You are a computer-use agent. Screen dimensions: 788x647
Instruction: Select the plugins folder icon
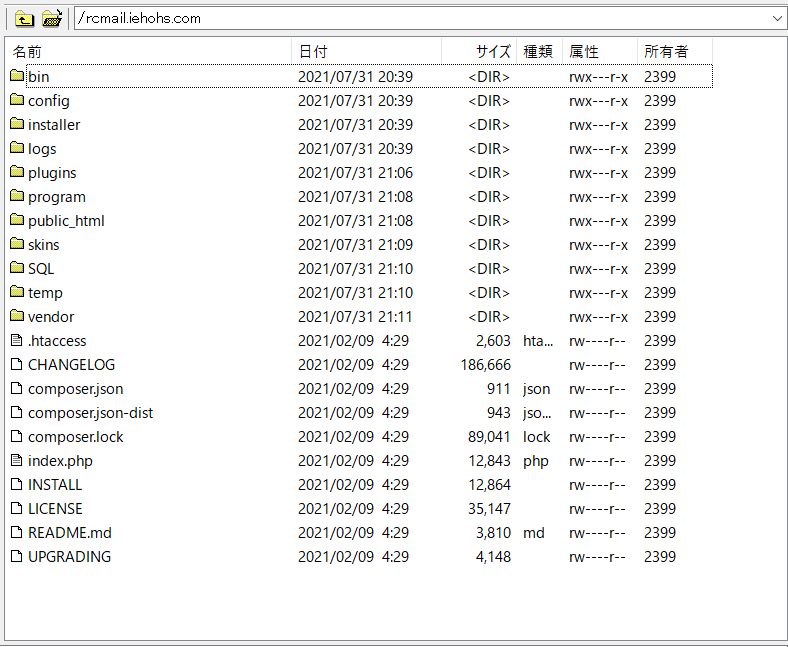tap(17, 172)
